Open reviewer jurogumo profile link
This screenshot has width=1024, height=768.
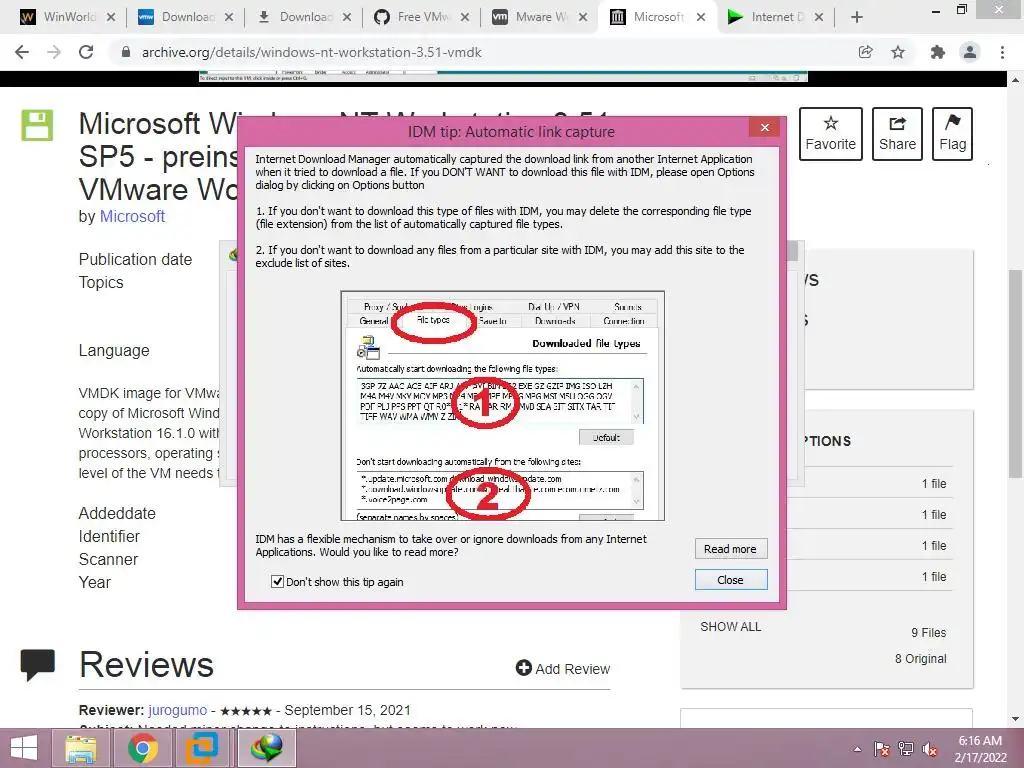[177, 710]
